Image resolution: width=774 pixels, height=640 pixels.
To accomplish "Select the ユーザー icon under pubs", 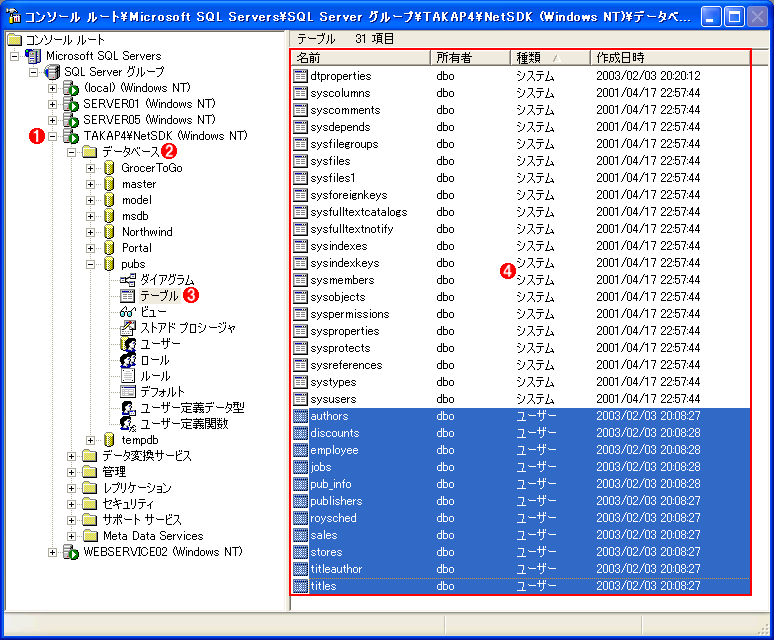I will [x=127, y=344].
